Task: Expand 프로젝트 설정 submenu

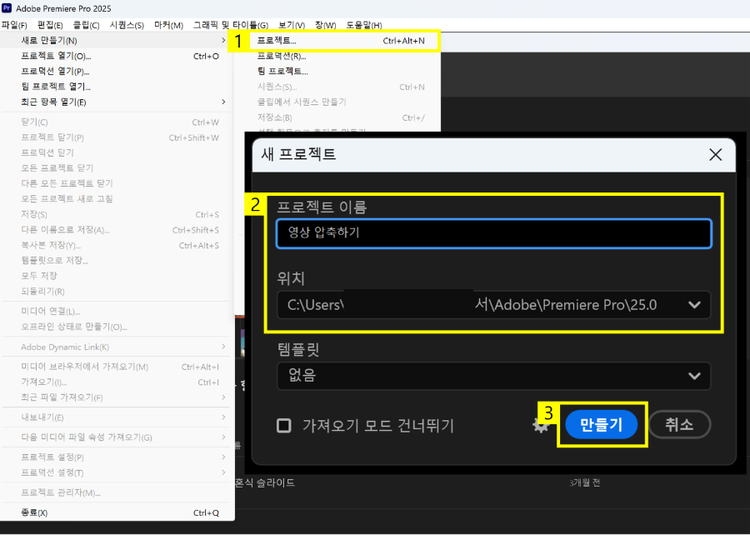Action: 117,457
